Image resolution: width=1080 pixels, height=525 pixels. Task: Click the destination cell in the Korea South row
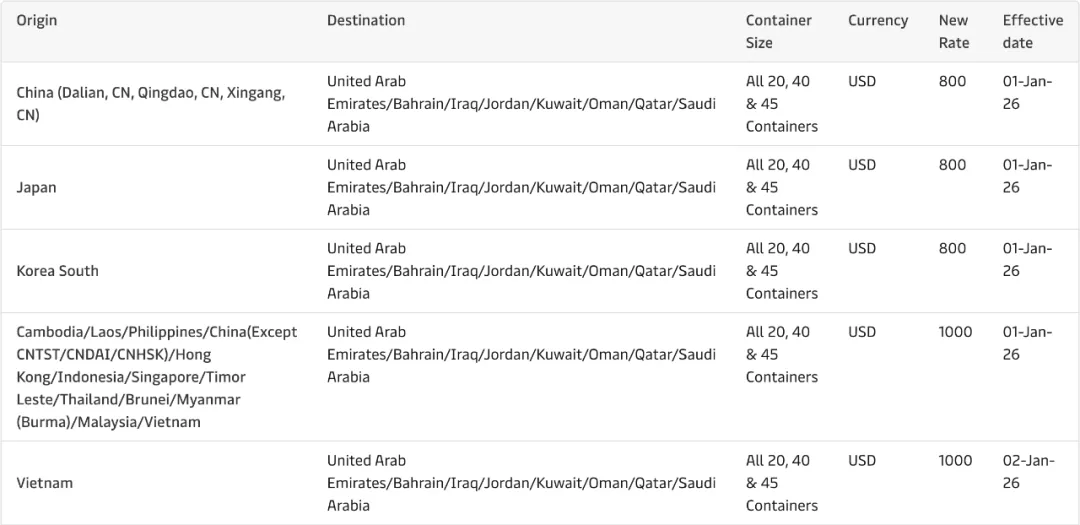coord(521,271)
